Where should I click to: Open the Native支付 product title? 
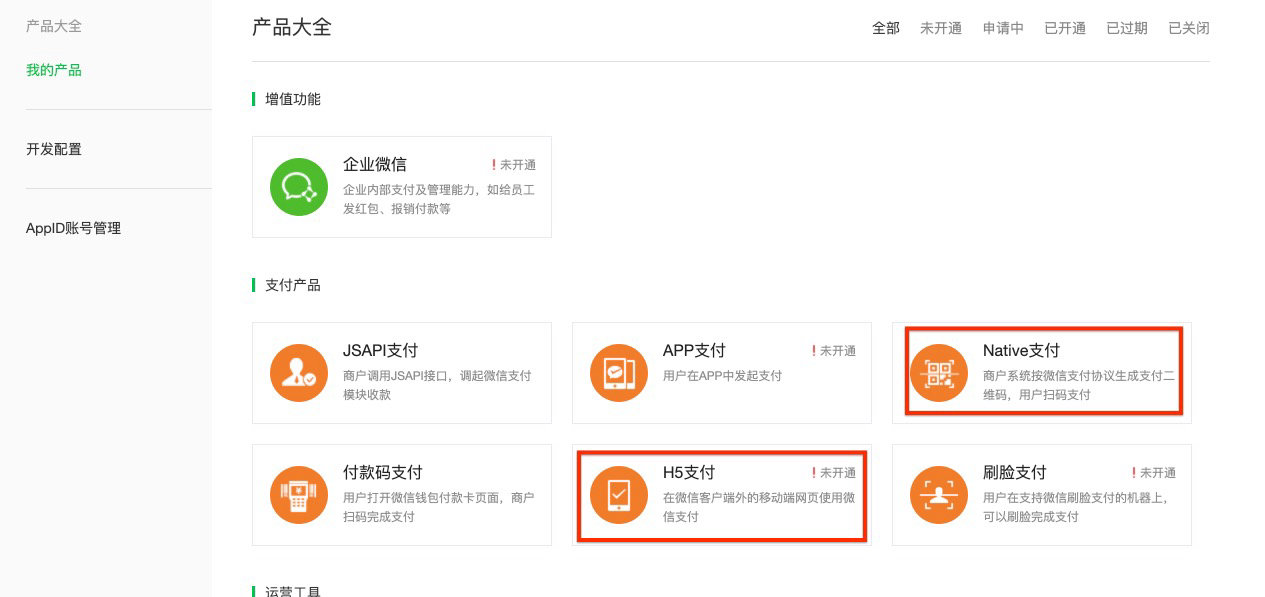pos(1020,350)
